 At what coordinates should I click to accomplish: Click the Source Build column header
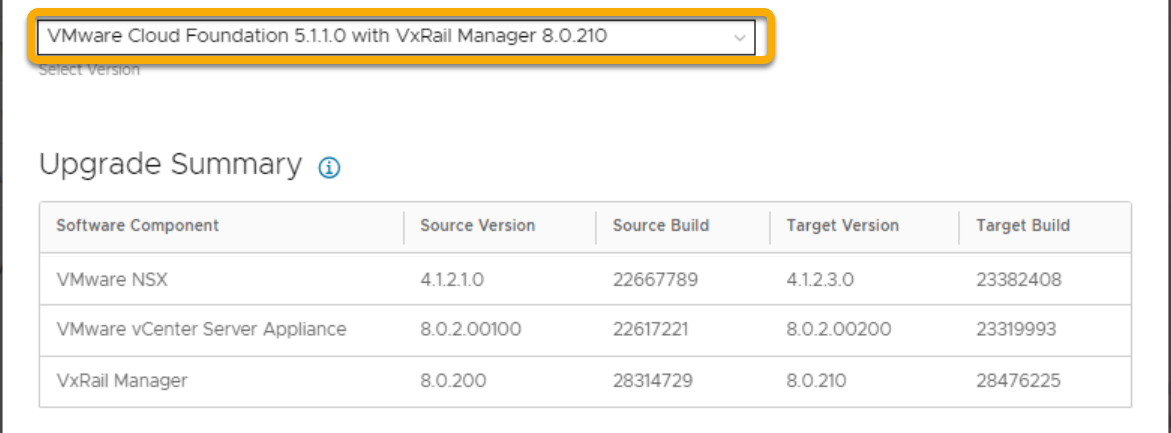coord(660,225)
